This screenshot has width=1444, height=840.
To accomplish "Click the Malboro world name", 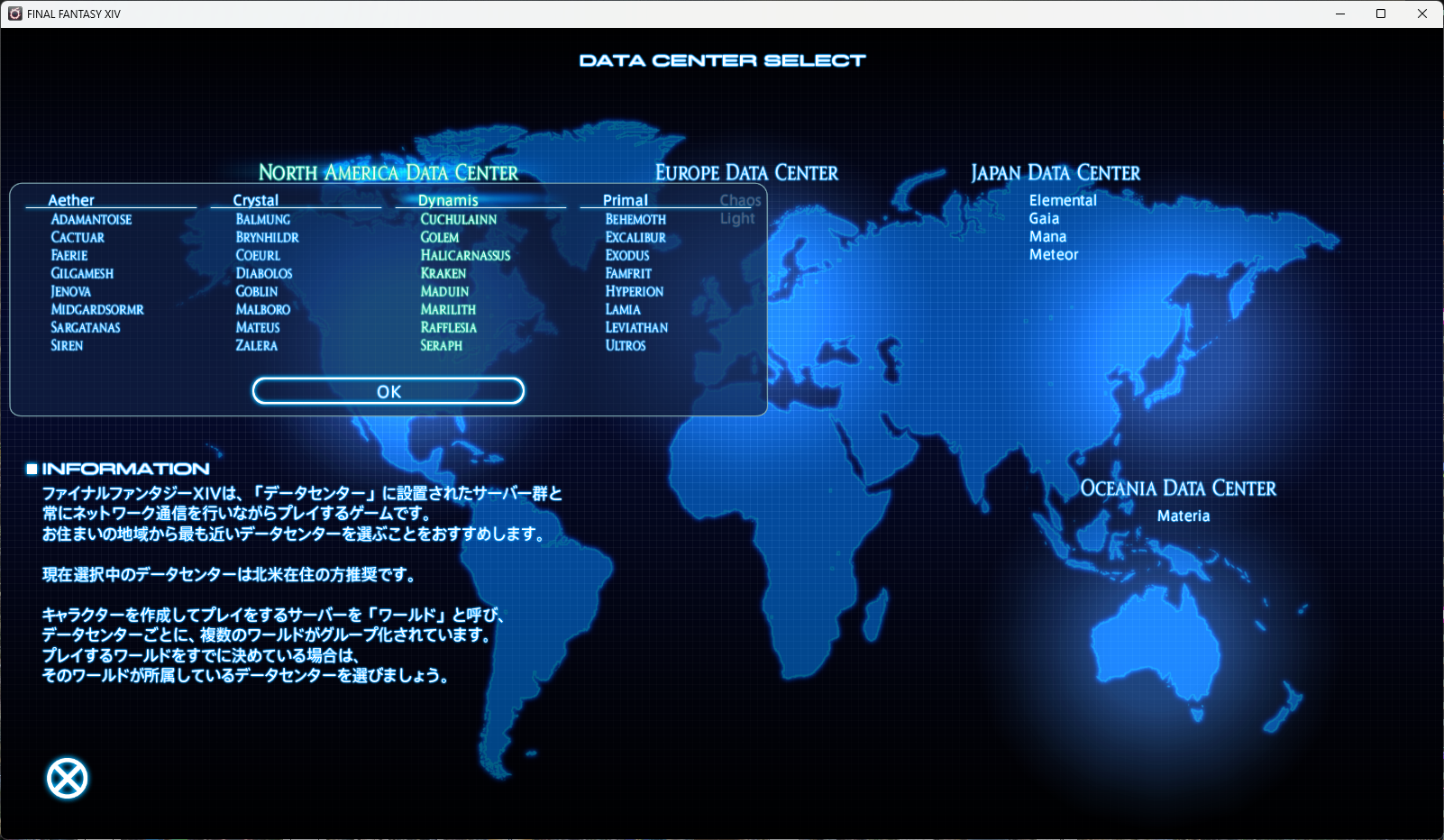I will click(x=263, y=309).
